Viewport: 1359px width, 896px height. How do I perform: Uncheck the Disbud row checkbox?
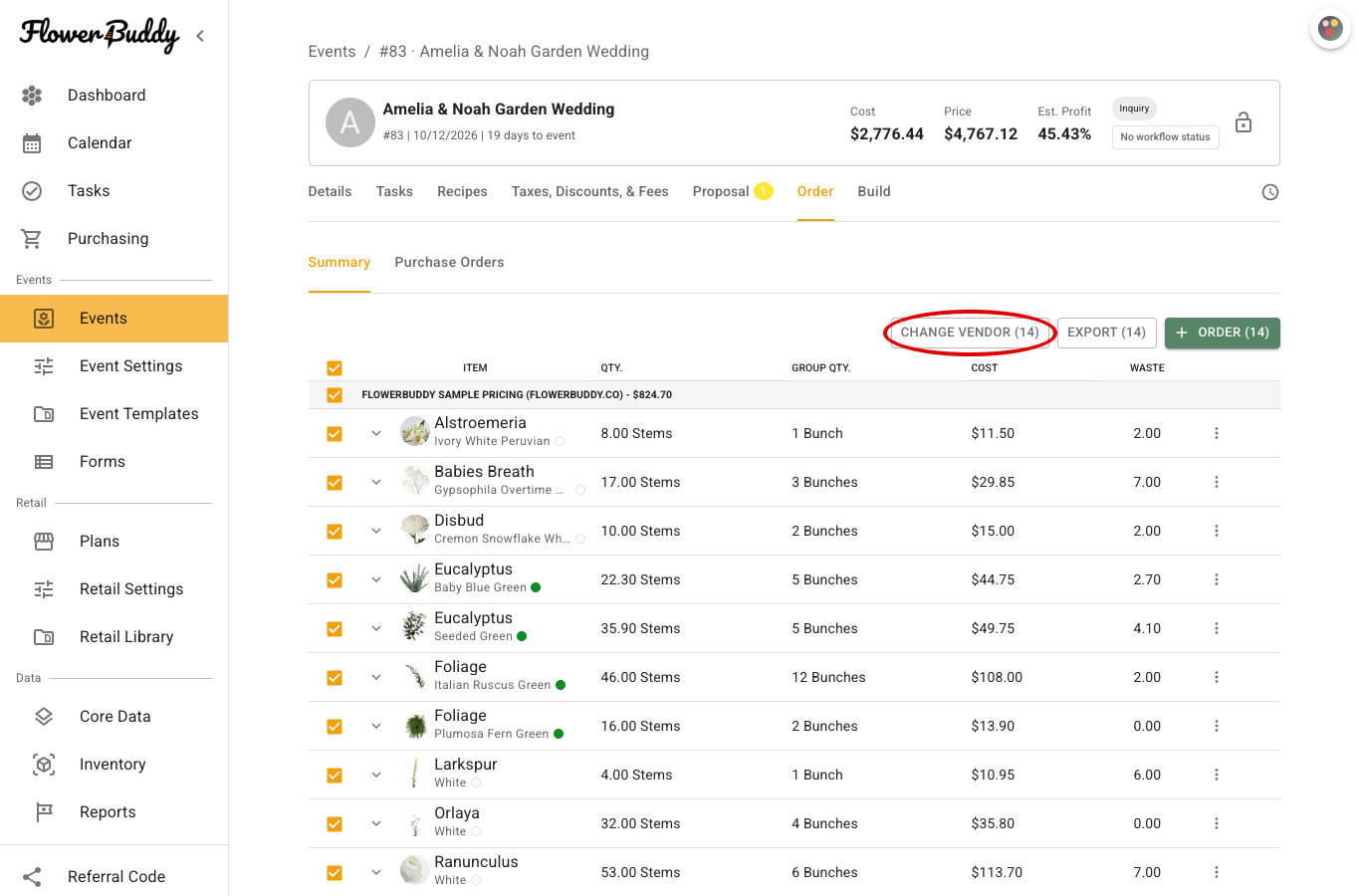[335, 532]
